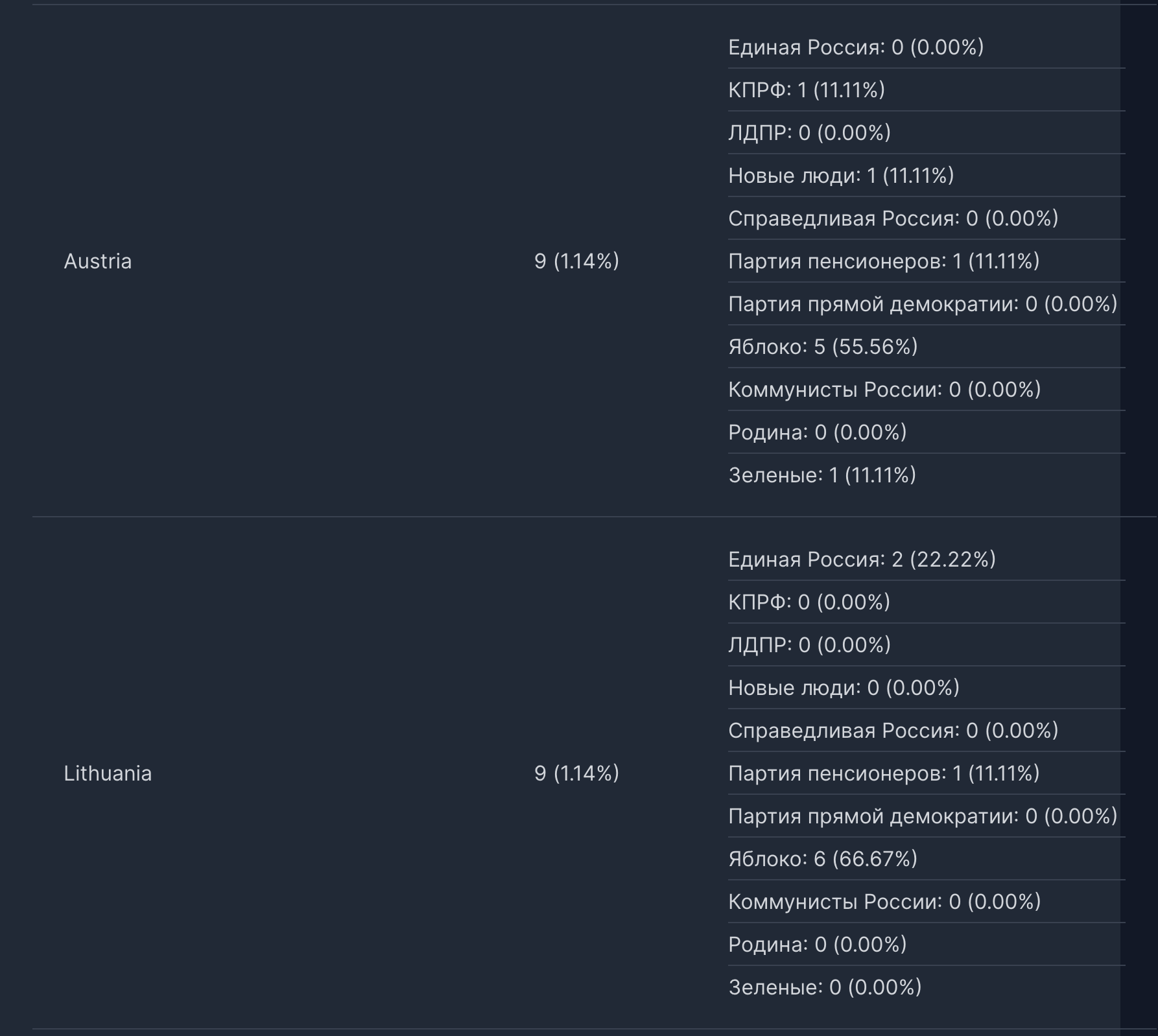The height and width of the screenshot is (1036, 1158).
Task: Select 'Партия пенсионеров: 1 (11.11%)' under Lithuania
Action: click(x=884, y=773)
